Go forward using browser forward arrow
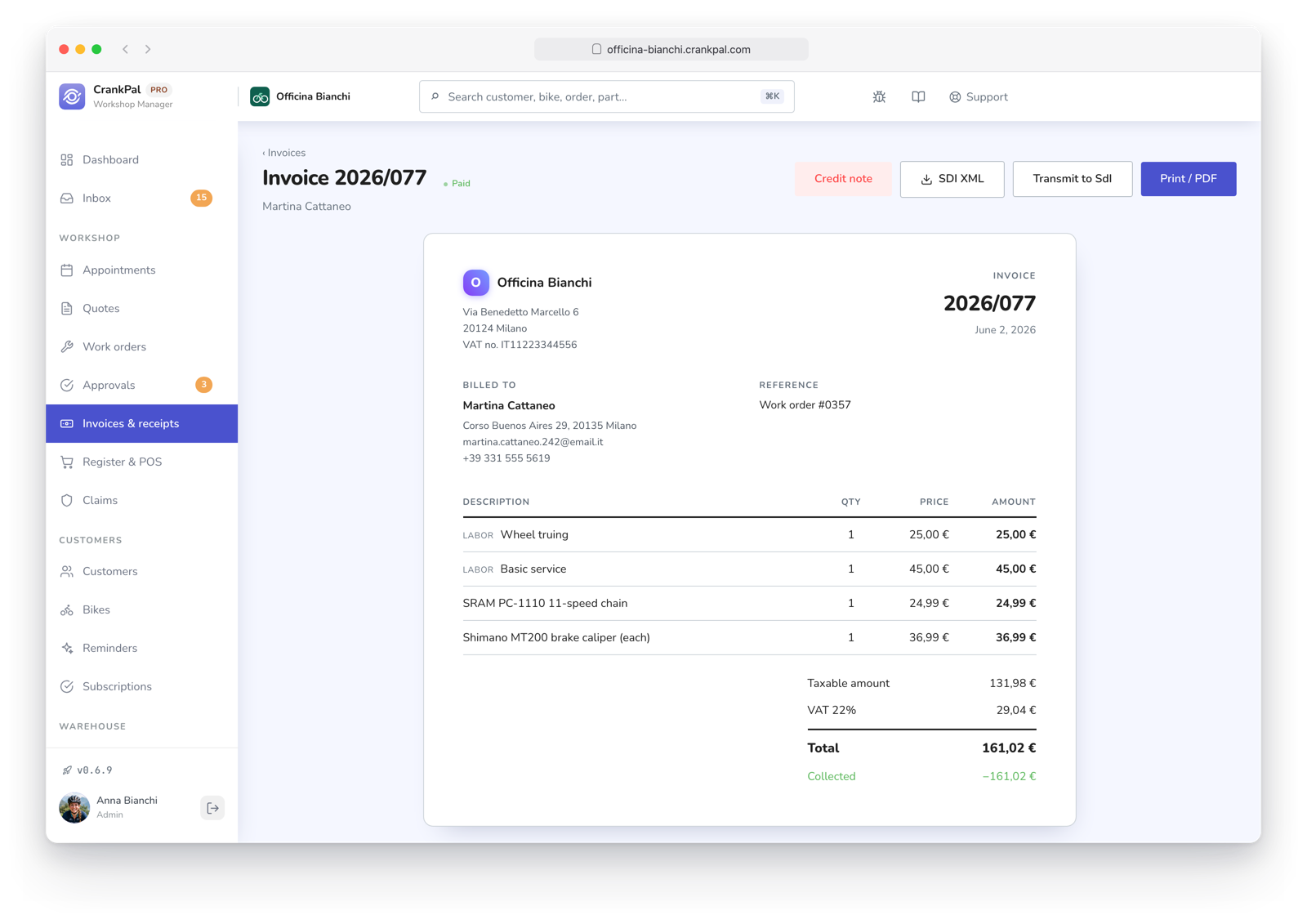Screen dimensions: 1307x924 pyautogui.click(x=148, y=49)
